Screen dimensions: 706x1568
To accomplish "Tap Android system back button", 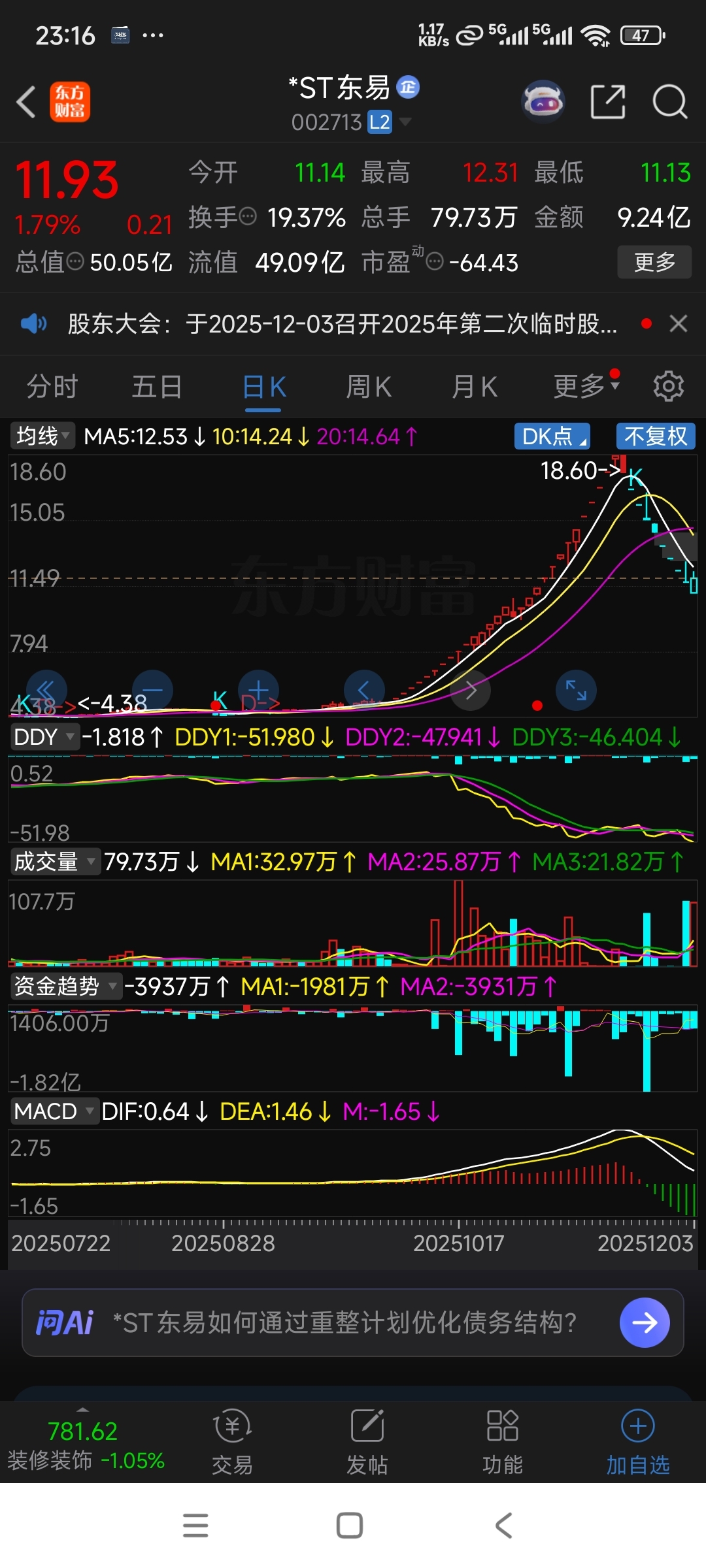I will pos(503,1526).
